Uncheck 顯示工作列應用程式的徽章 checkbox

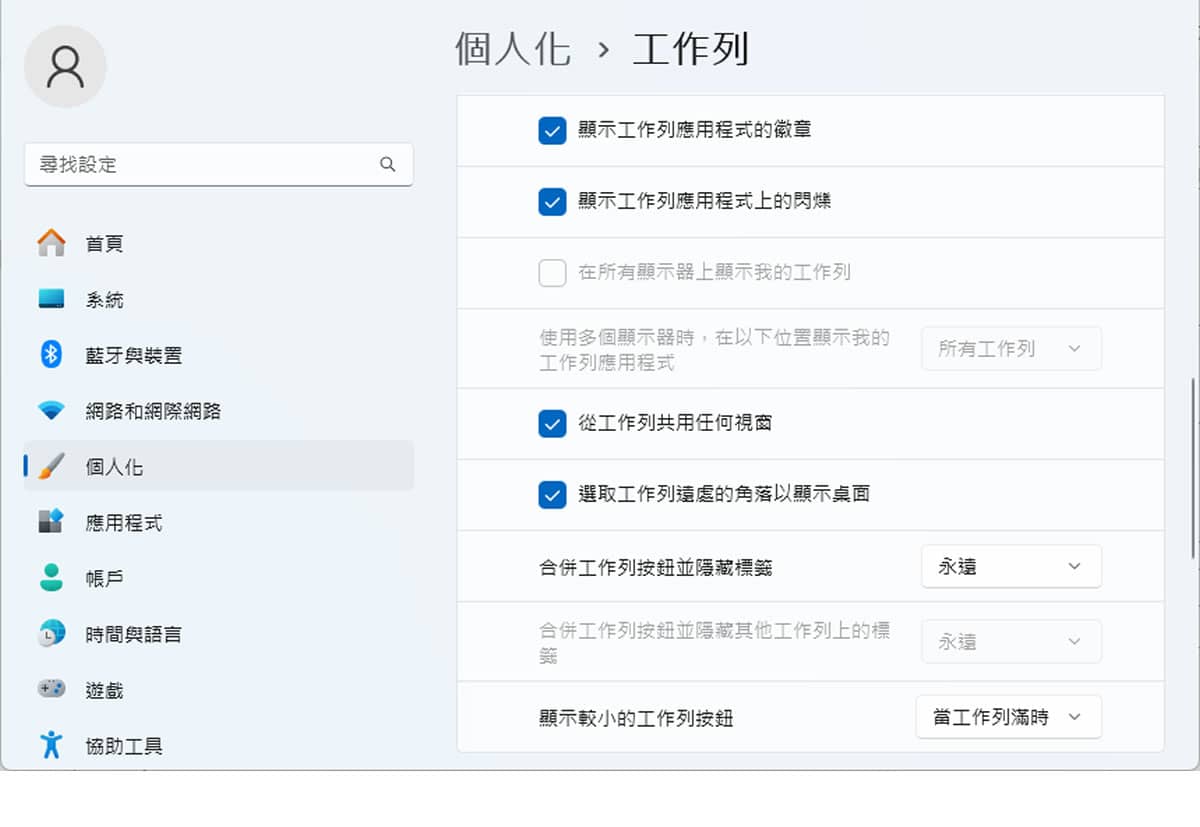(x=552, y=130)
